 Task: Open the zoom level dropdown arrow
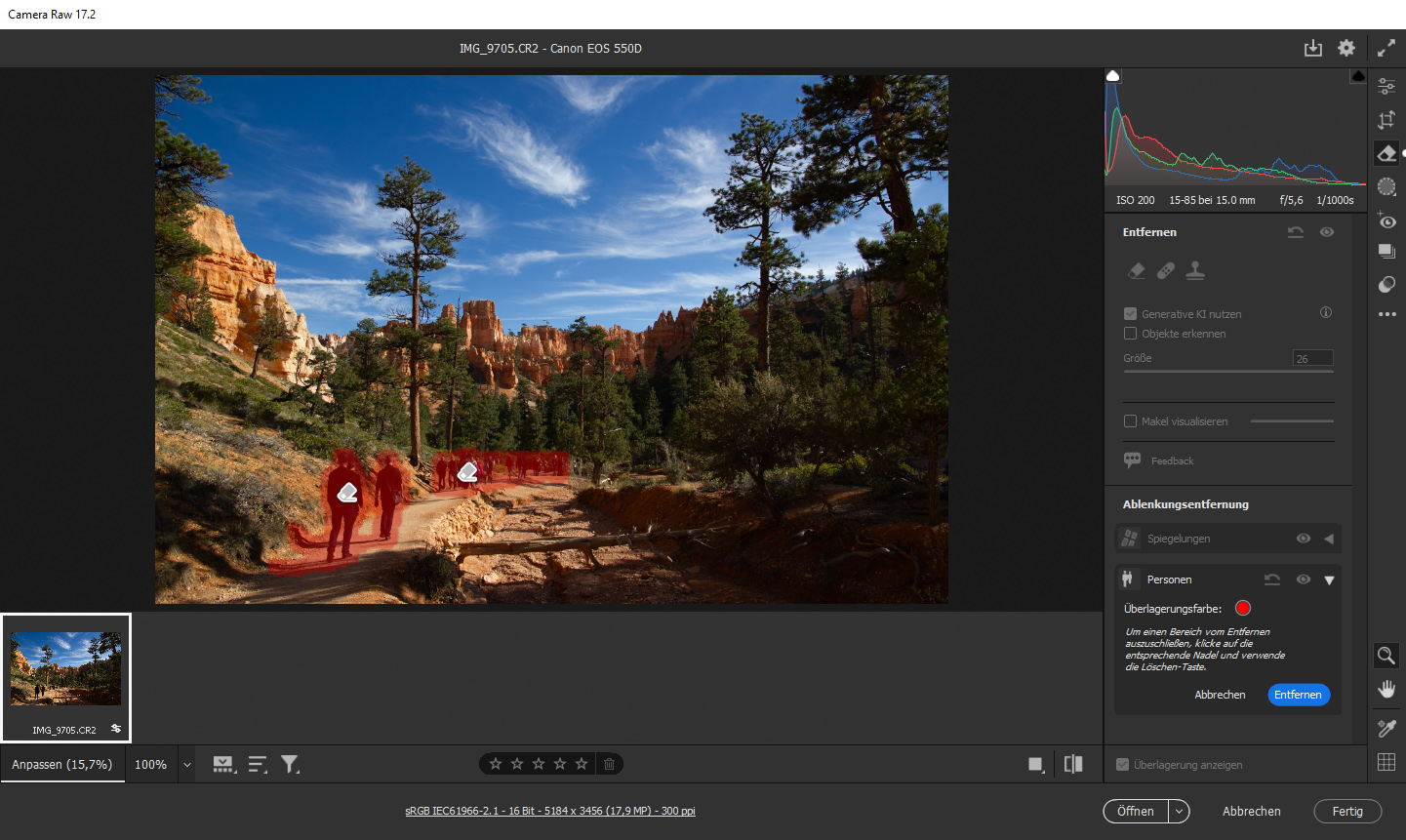pos(187,765)
